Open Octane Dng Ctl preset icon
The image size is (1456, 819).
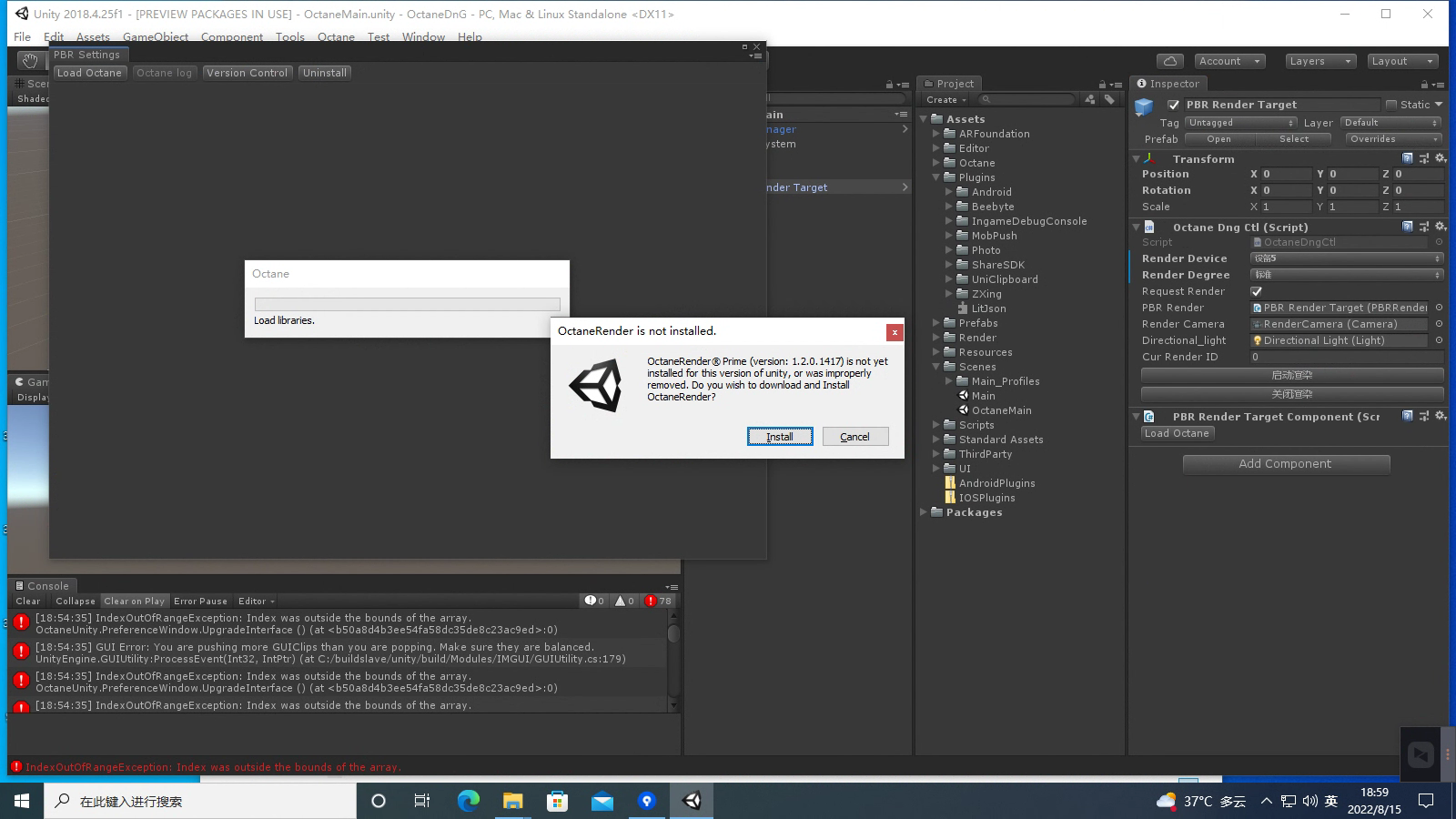click(1424, 227)
